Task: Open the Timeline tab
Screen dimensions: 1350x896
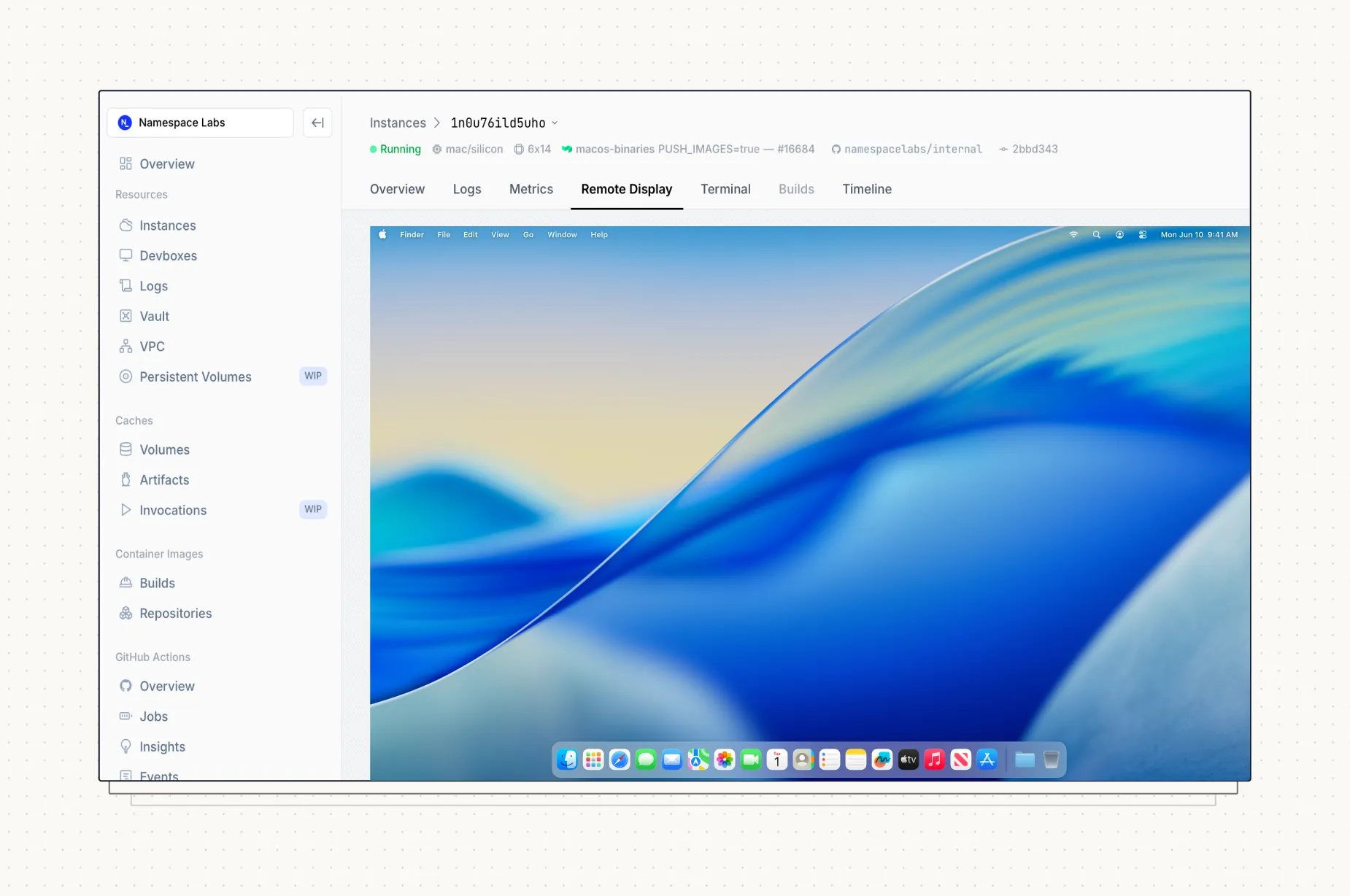Action: 867,189
